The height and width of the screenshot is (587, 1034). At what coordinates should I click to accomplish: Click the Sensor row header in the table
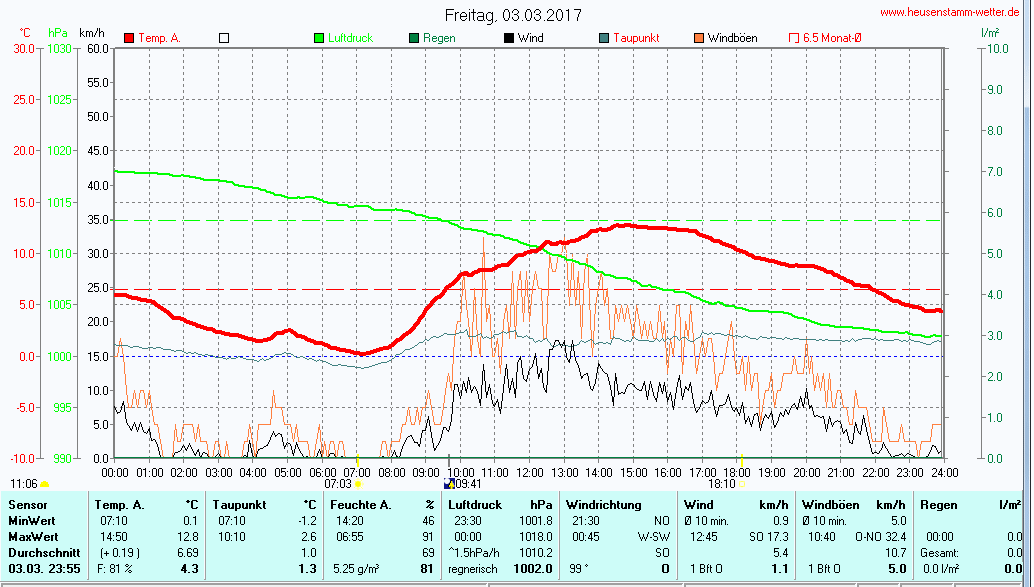click(x=27, y=505)
